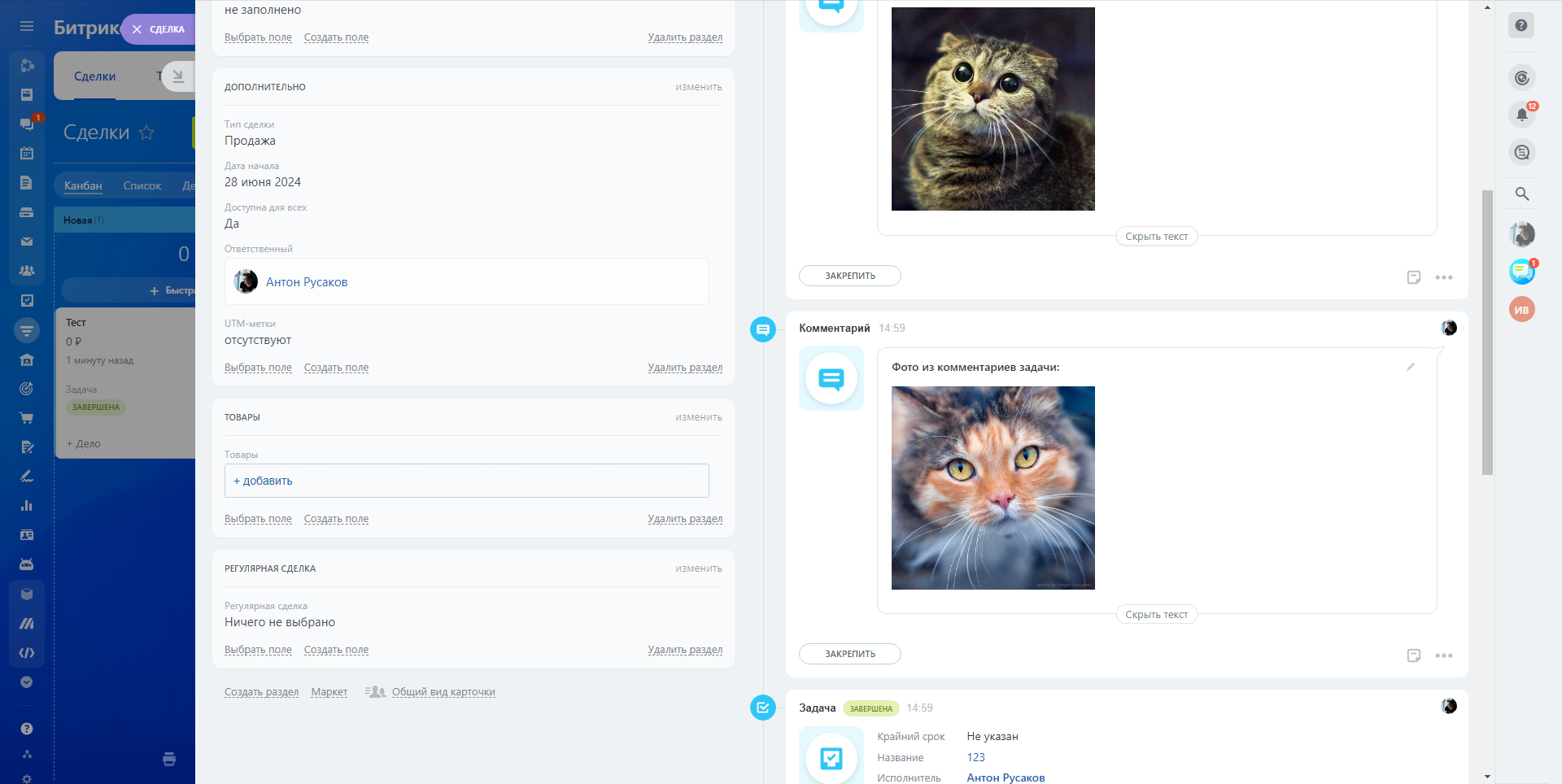
Task: Open the blue chat bubble with badge 1
Action: point(1522,272)
